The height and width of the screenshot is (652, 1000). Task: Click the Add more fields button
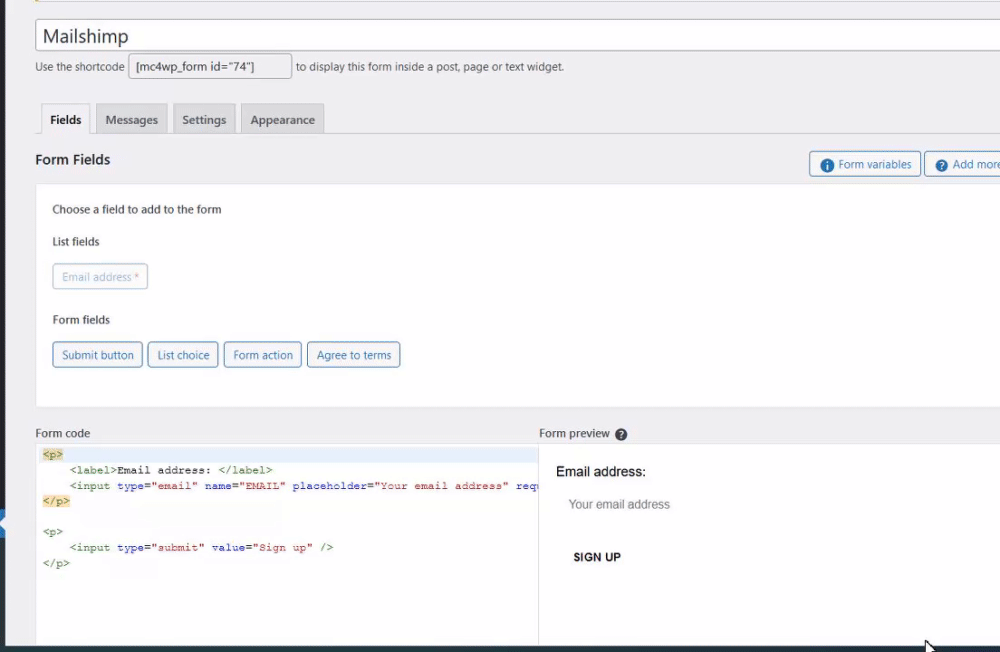tap(962, 165)
